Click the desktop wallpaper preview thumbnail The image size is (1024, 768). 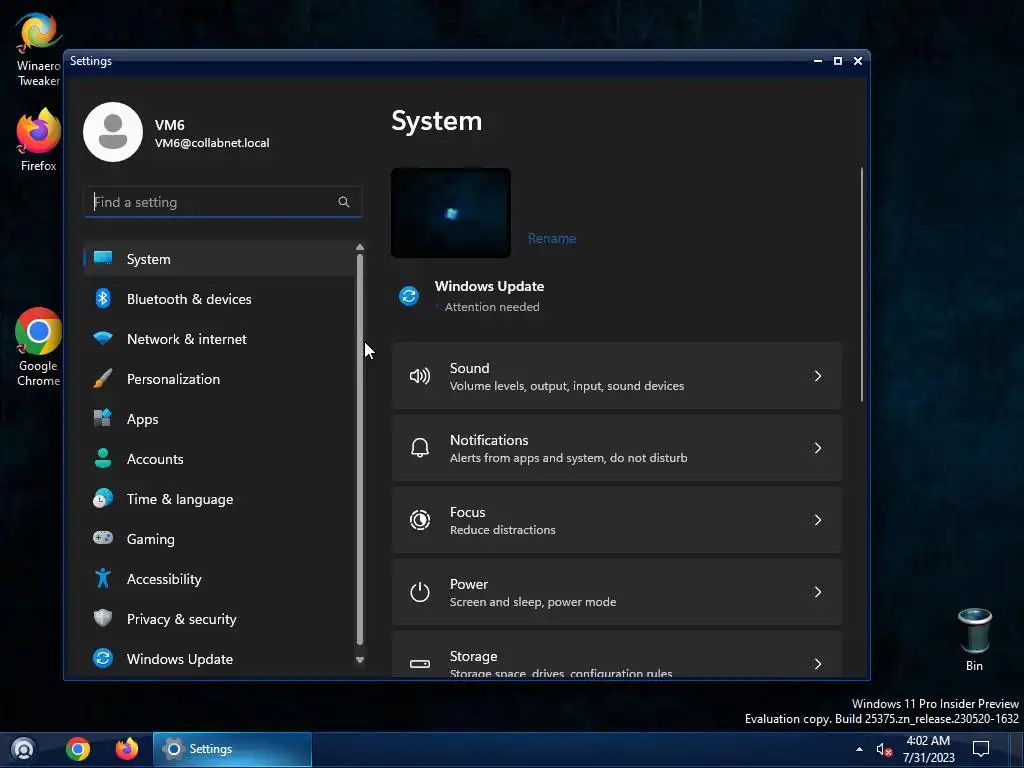[451, 213]
